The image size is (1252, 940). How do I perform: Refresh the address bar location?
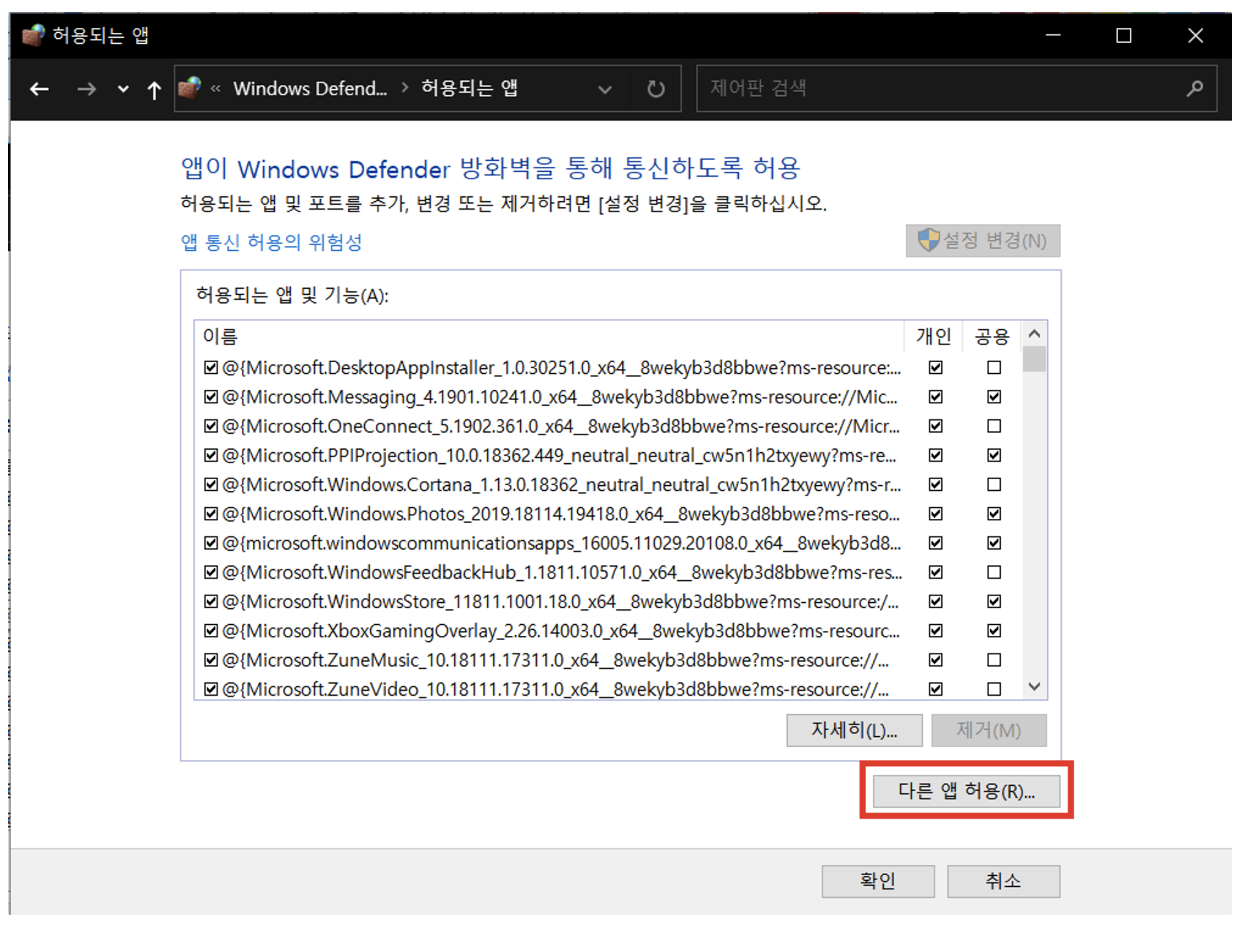pyautogui.click(x=656, y=89)
